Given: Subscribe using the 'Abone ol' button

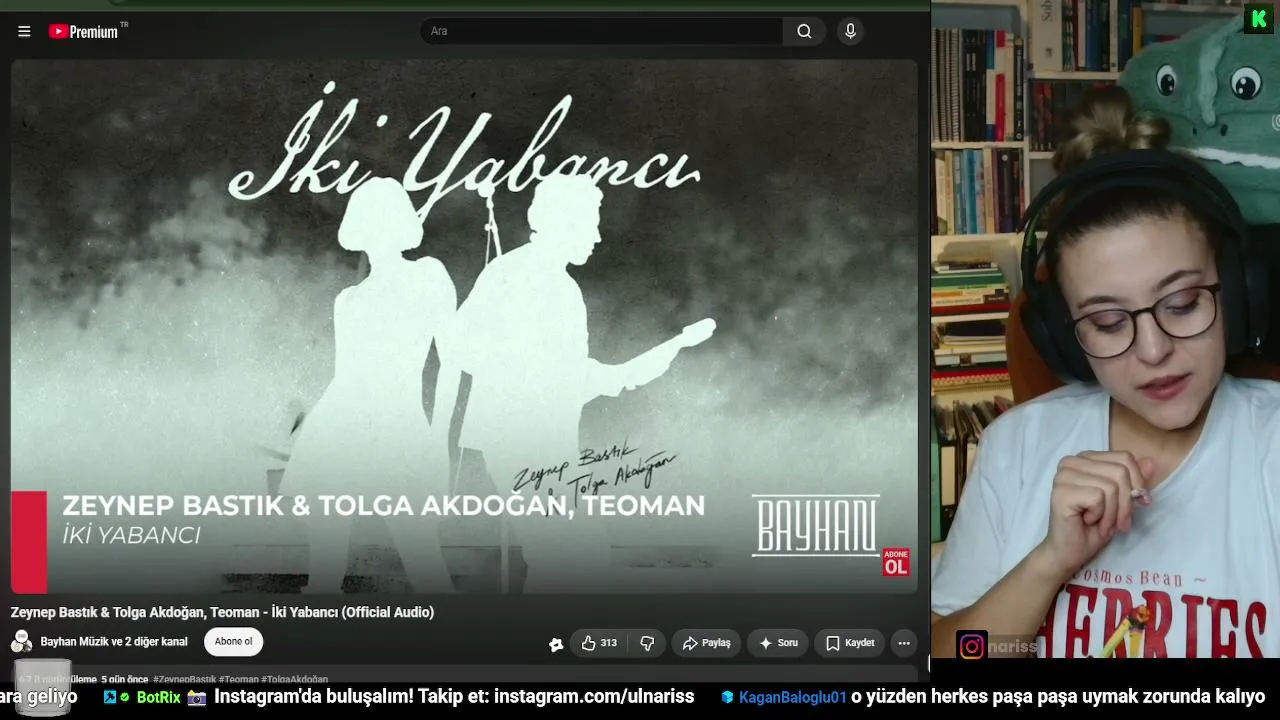Looking at the screenshot, I should pos(233,642).
